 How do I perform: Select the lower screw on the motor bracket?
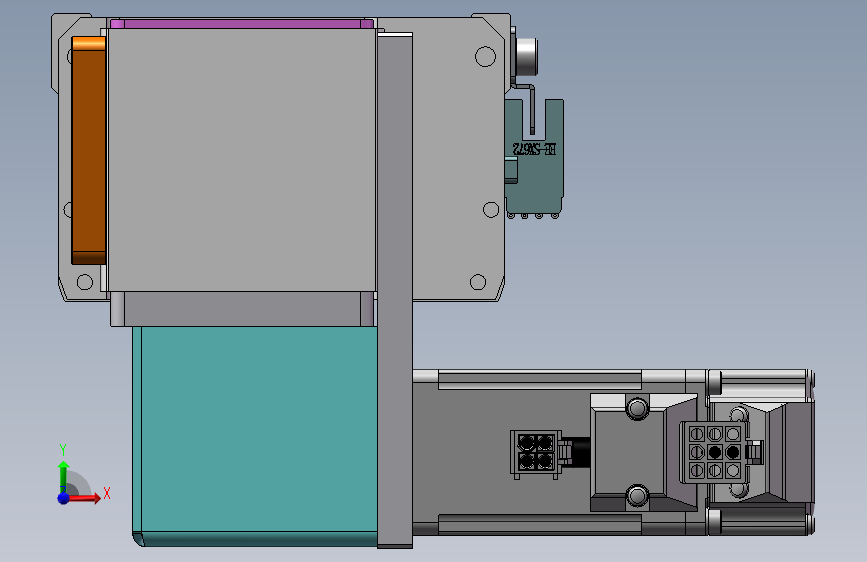pos(637,495)
